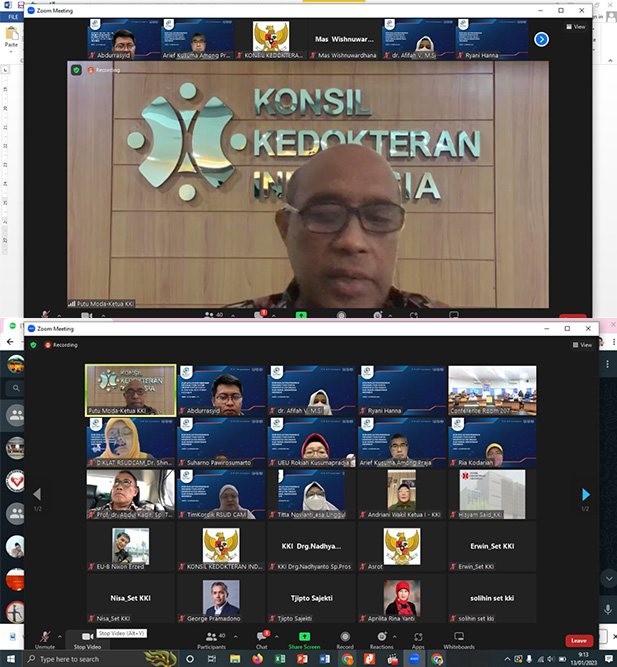The height and width of the screenshot is (667, 617).
Task: Stop Video in gallery-view Zoom window
Action: [x=87, y=640]
